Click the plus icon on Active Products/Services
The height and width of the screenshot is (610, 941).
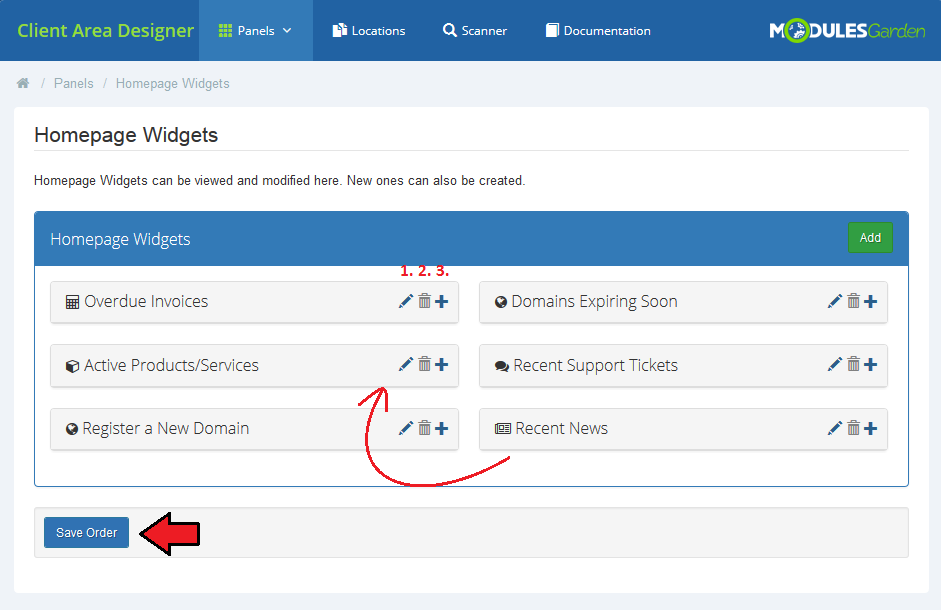pyautogui.click(x=442, y=364)
